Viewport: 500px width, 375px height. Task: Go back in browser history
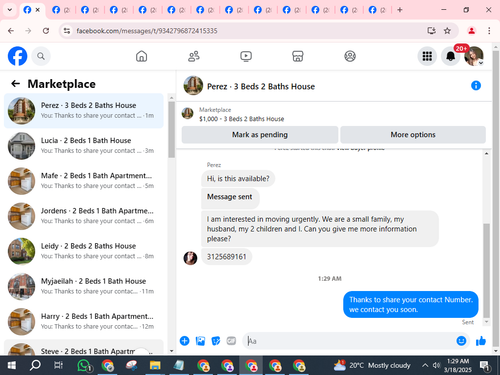click(x=11, y=31)
